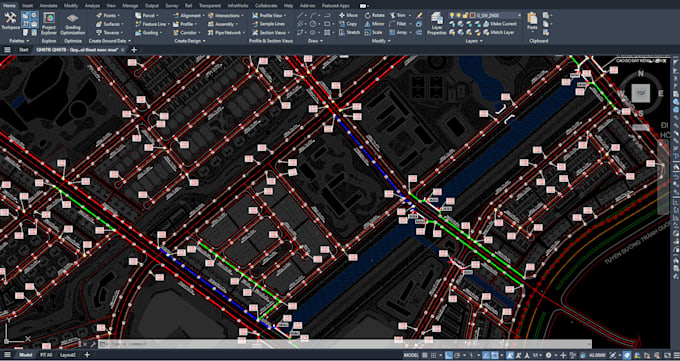This screenshot has height=361, width=680.
Task: Open the Corridor dropdown
Action: (x=187, y=33)
